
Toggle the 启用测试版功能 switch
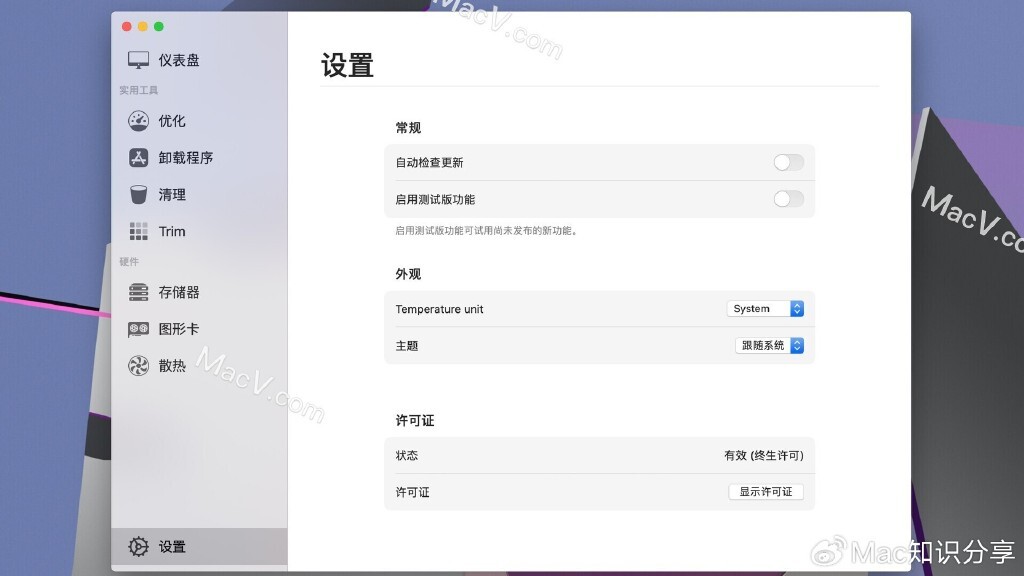[788, 199]
